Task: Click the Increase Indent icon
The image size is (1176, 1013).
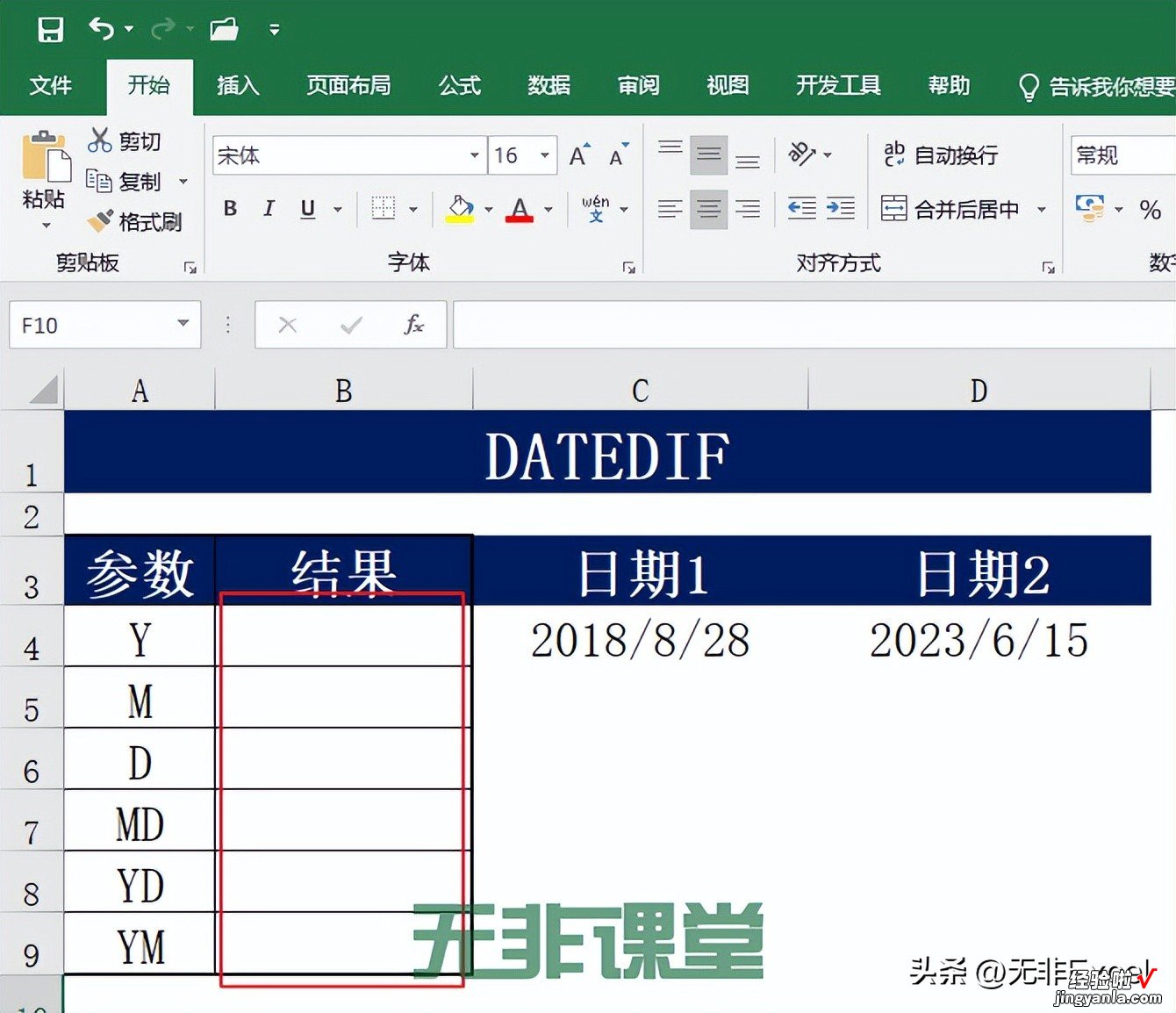Action: tap(841, 208)
